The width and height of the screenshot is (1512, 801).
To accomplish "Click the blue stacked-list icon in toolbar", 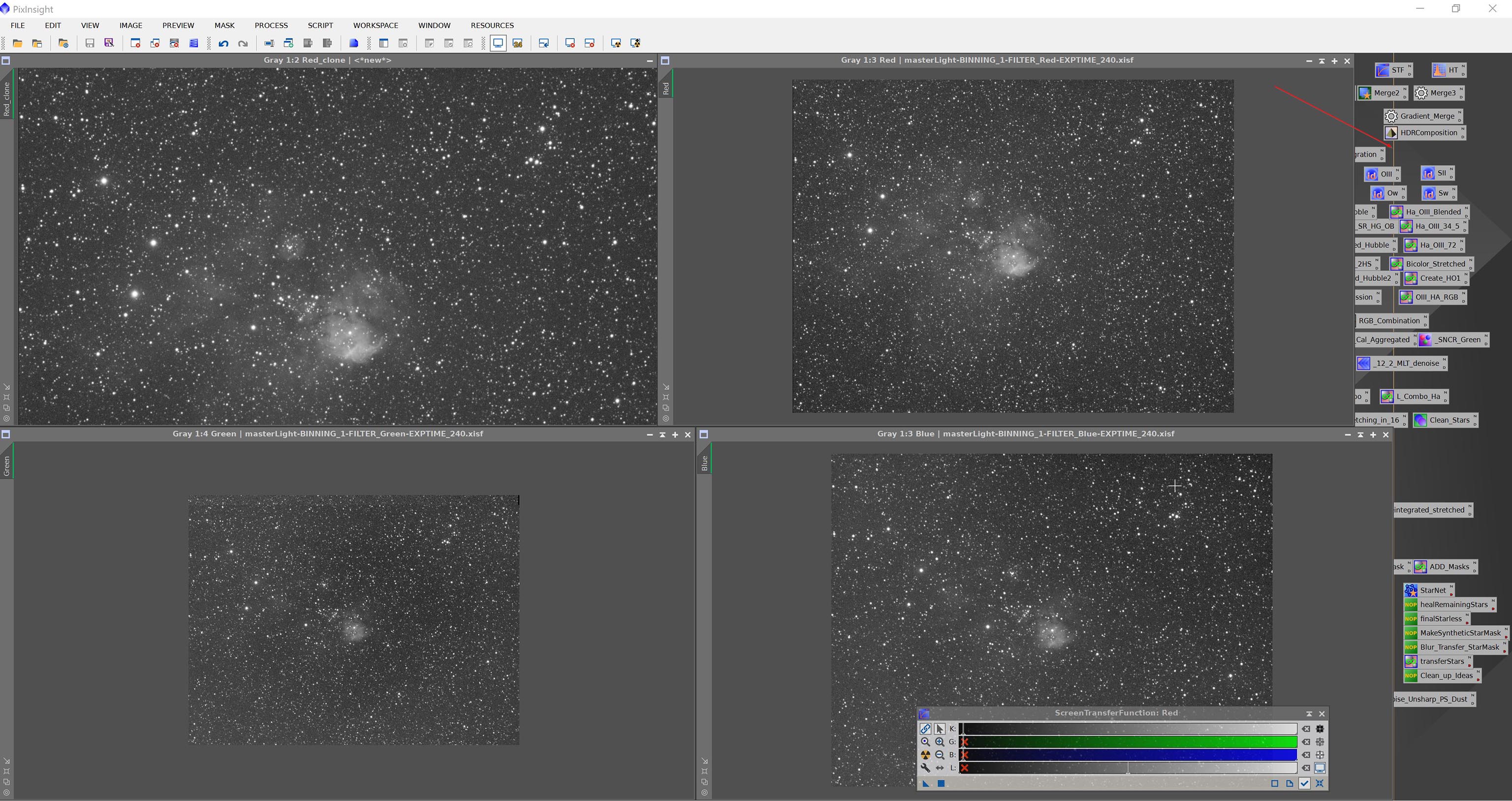I will click(x=194, y=43).
